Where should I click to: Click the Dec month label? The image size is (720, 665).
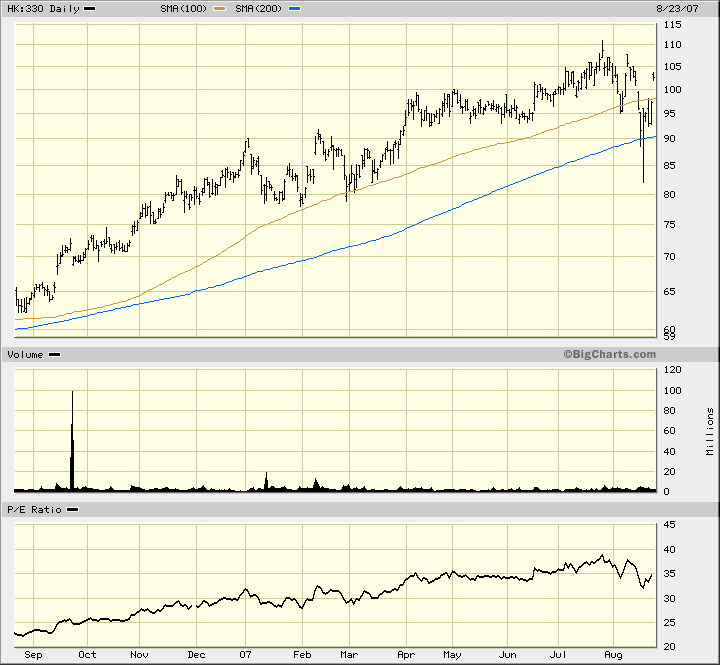pyautogui.click(x=196, y=654)
